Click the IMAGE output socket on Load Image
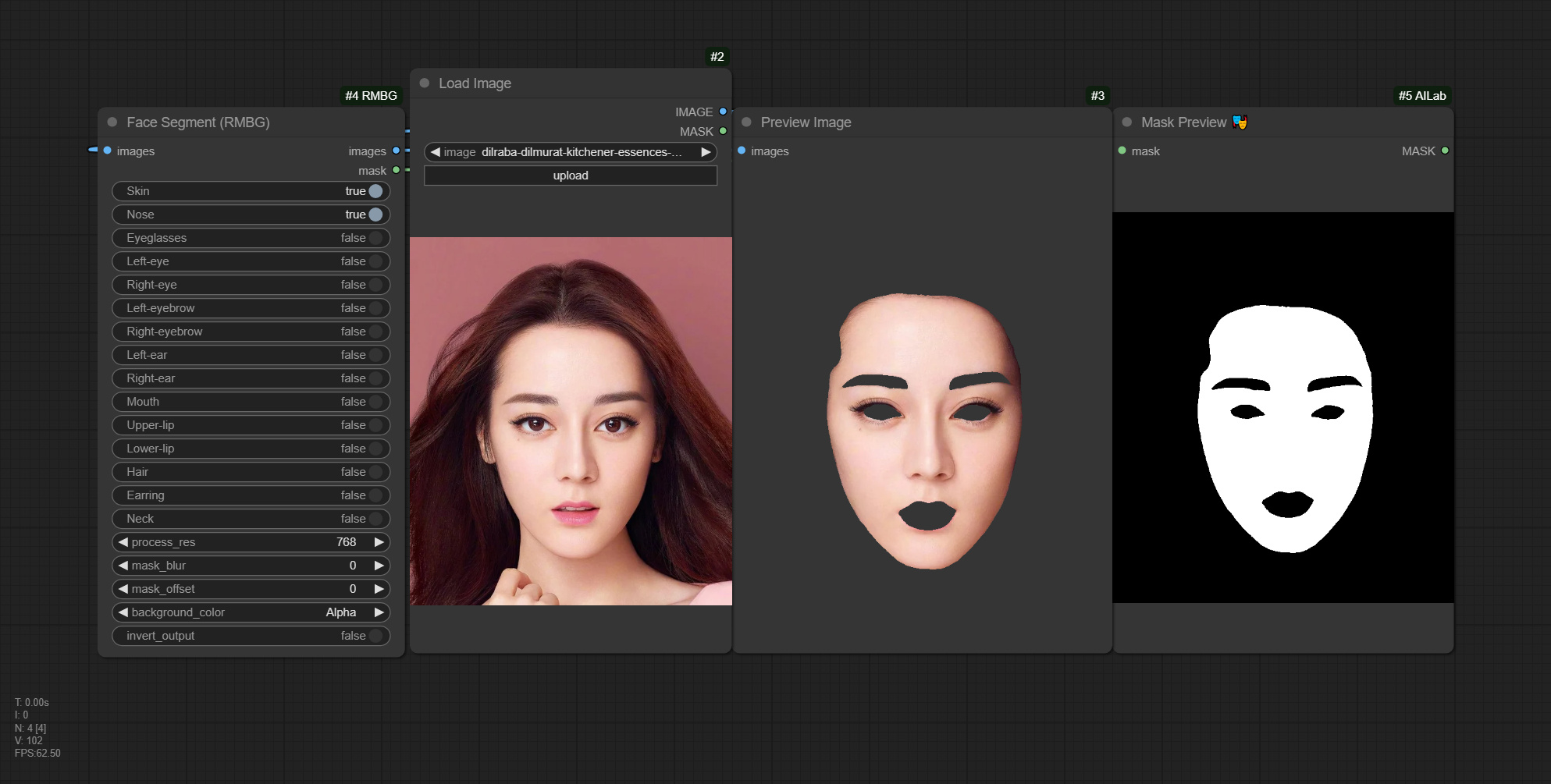Screen dimensions: 1551x784 click(723, 112)
